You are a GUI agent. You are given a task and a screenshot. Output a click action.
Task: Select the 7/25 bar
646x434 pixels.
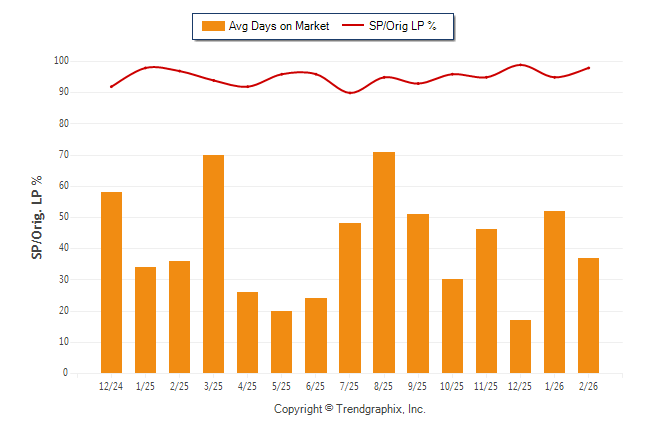(350, 298)
